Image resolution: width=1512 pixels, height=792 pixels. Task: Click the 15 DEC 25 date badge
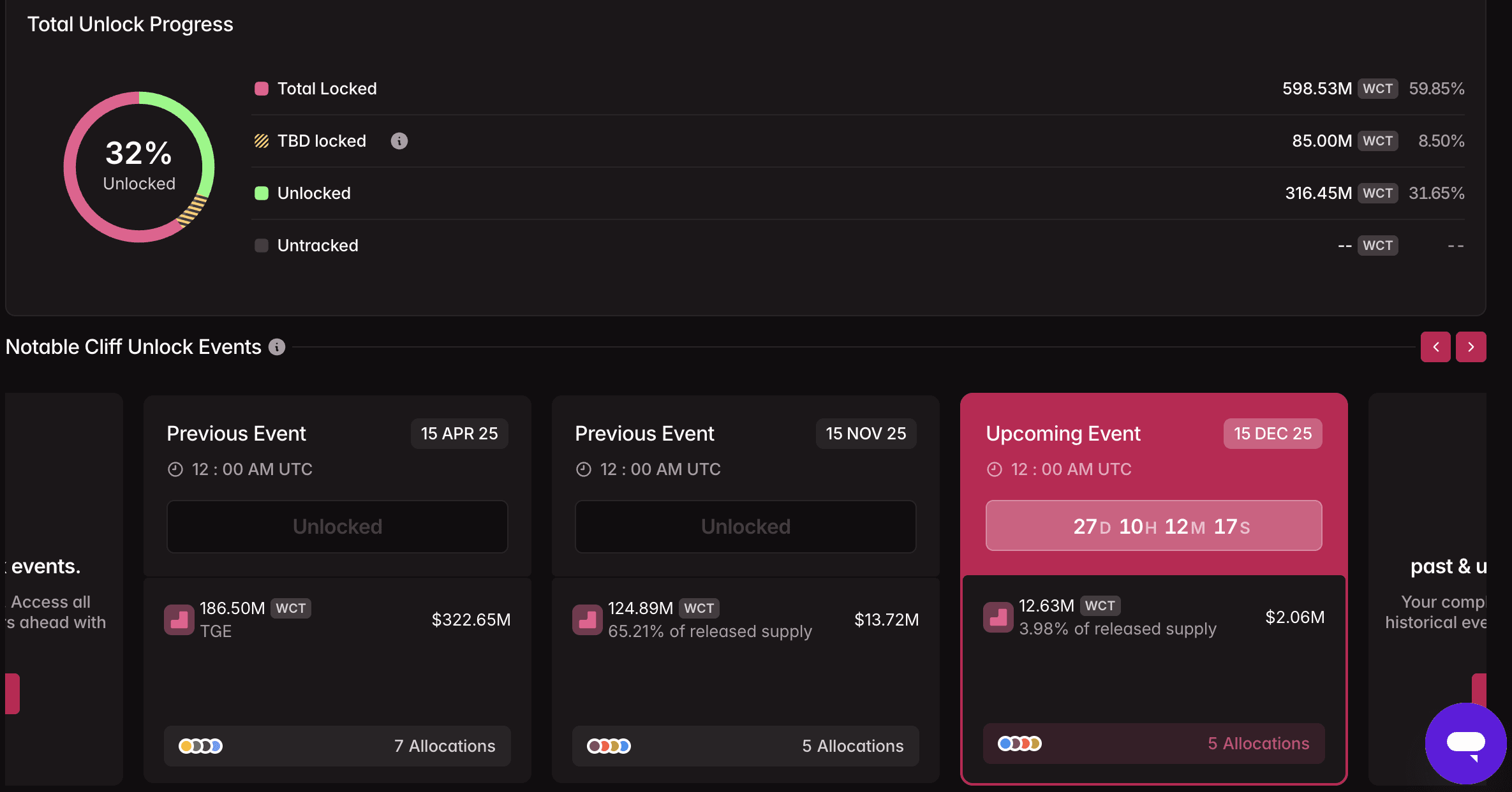(1272, 434)
